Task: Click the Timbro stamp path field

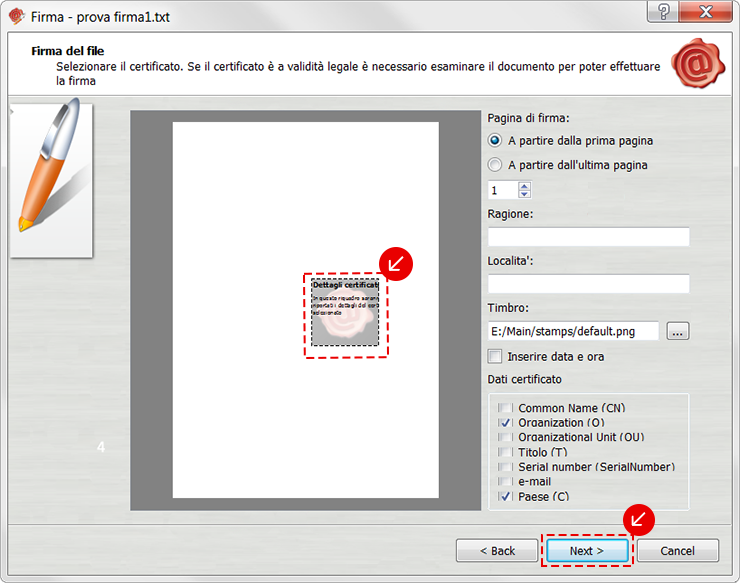Action: pyautogui.click(x=573, y=331)
